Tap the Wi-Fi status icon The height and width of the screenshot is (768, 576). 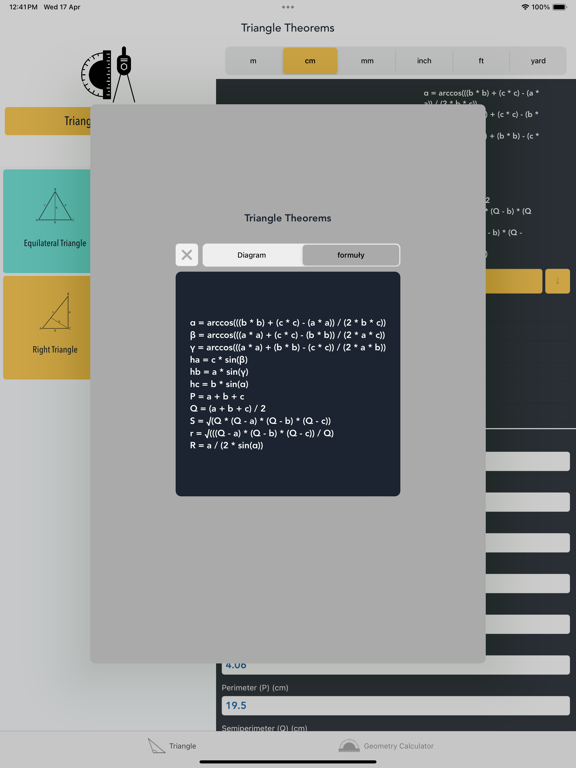pos(525,7)
